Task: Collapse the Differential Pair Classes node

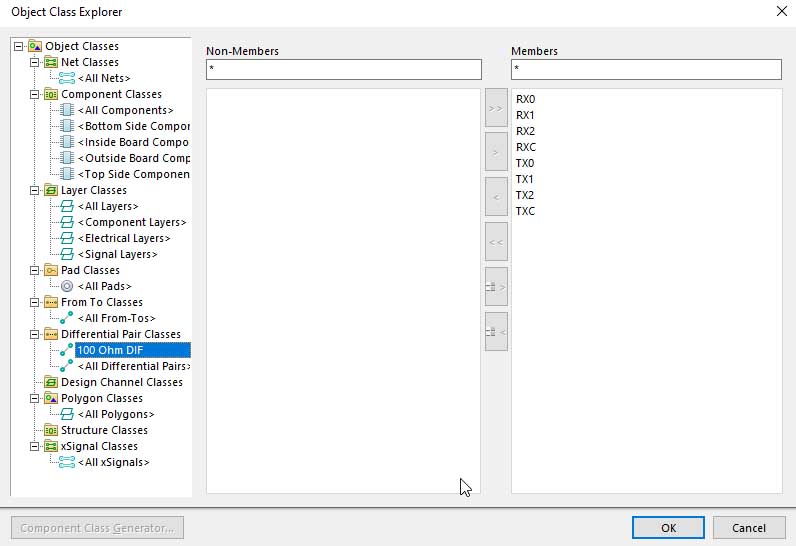Action: pyautogui.click(x=35, y=334)
